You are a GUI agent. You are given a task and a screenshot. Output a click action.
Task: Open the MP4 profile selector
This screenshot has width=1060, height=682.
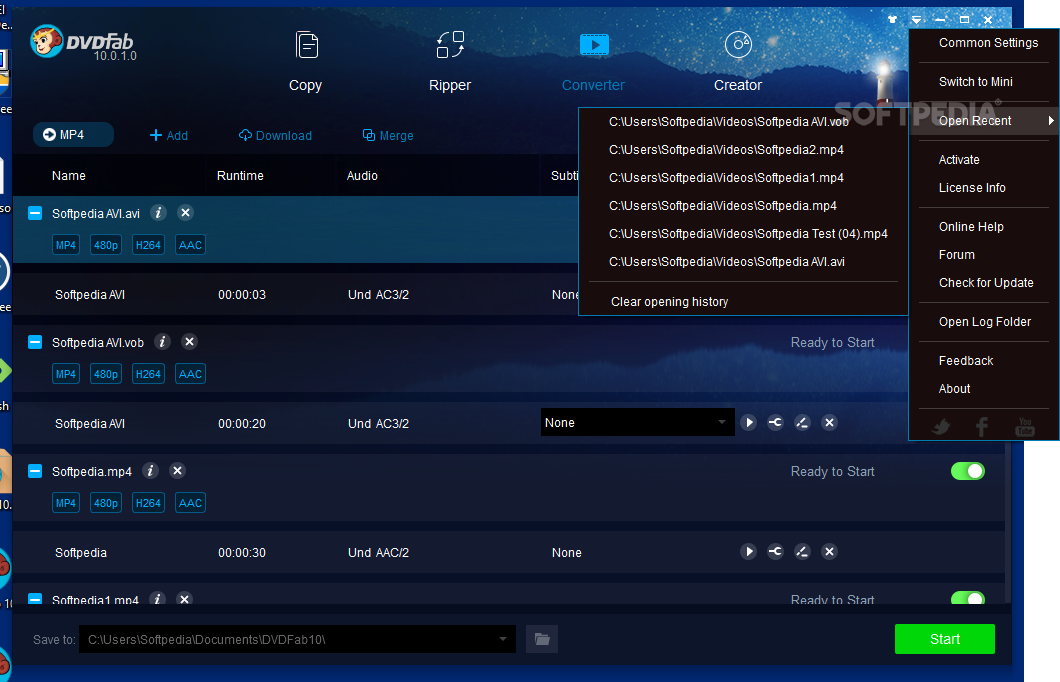click(73, 135)
